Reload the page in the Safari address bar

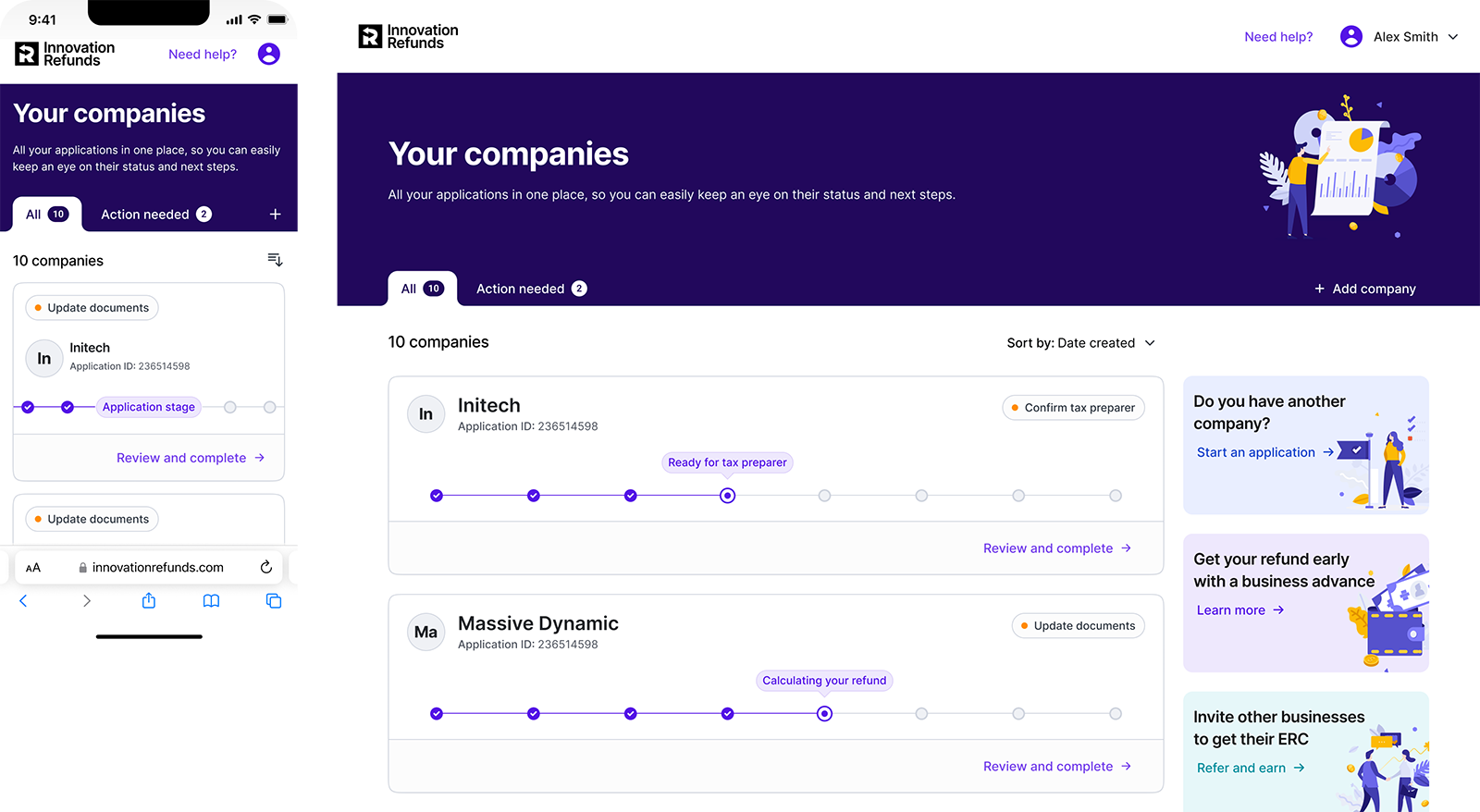pyautogui.click(x=266, y=567)
